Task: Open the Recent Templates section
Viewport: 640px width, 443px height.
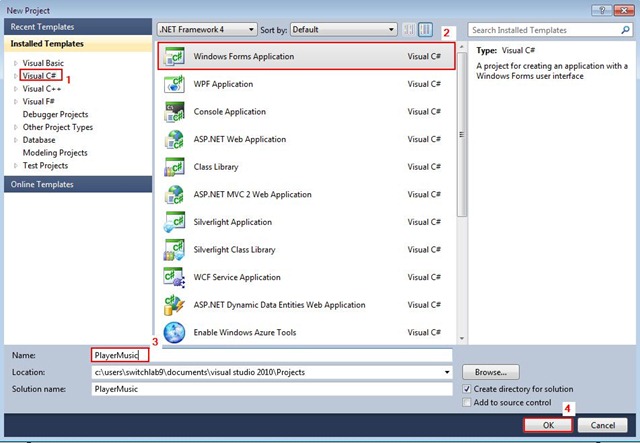Action: coord(78,27)
